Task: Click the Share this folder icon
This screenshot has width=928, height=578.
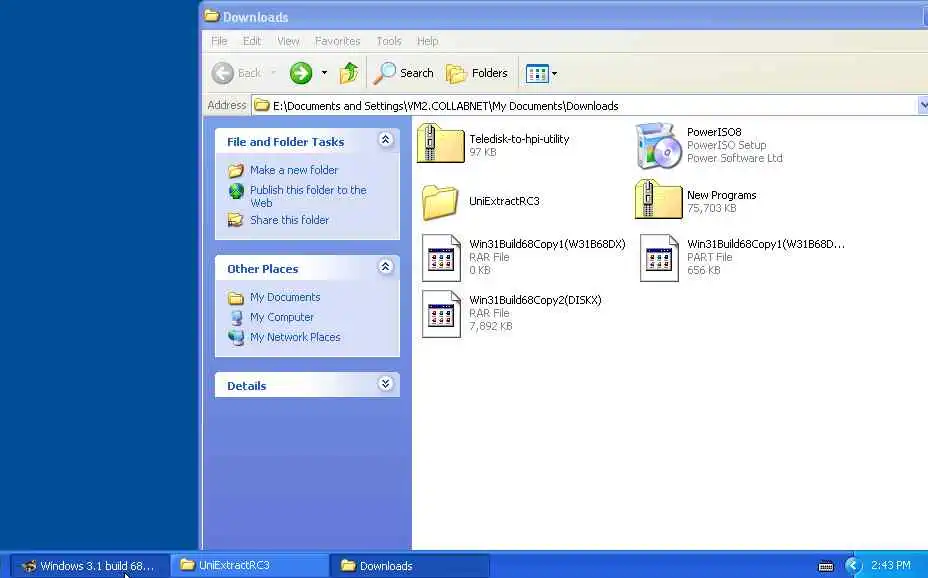Action: point(236,220)
